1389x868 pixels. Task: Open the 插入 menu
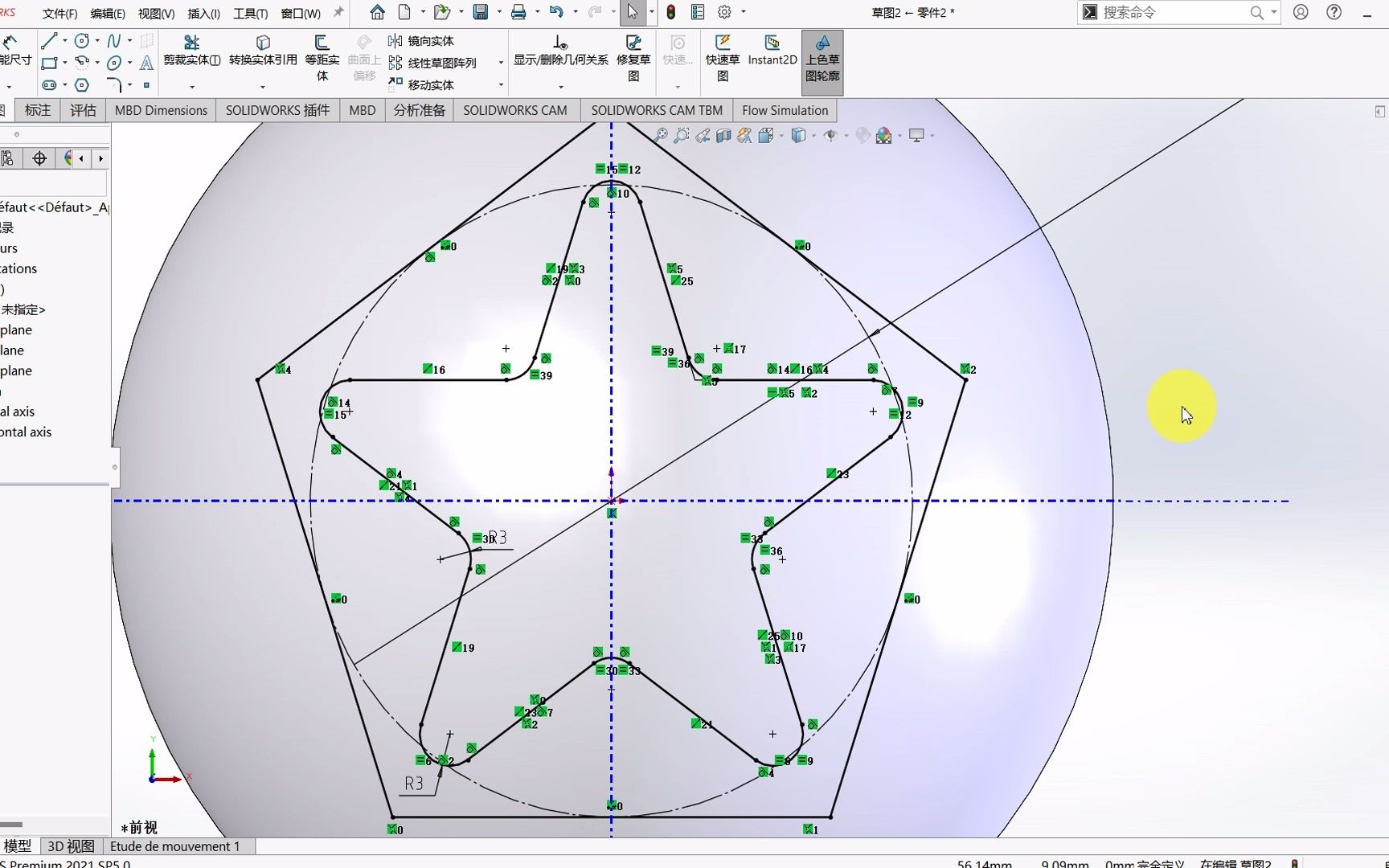tap(203, 13)
